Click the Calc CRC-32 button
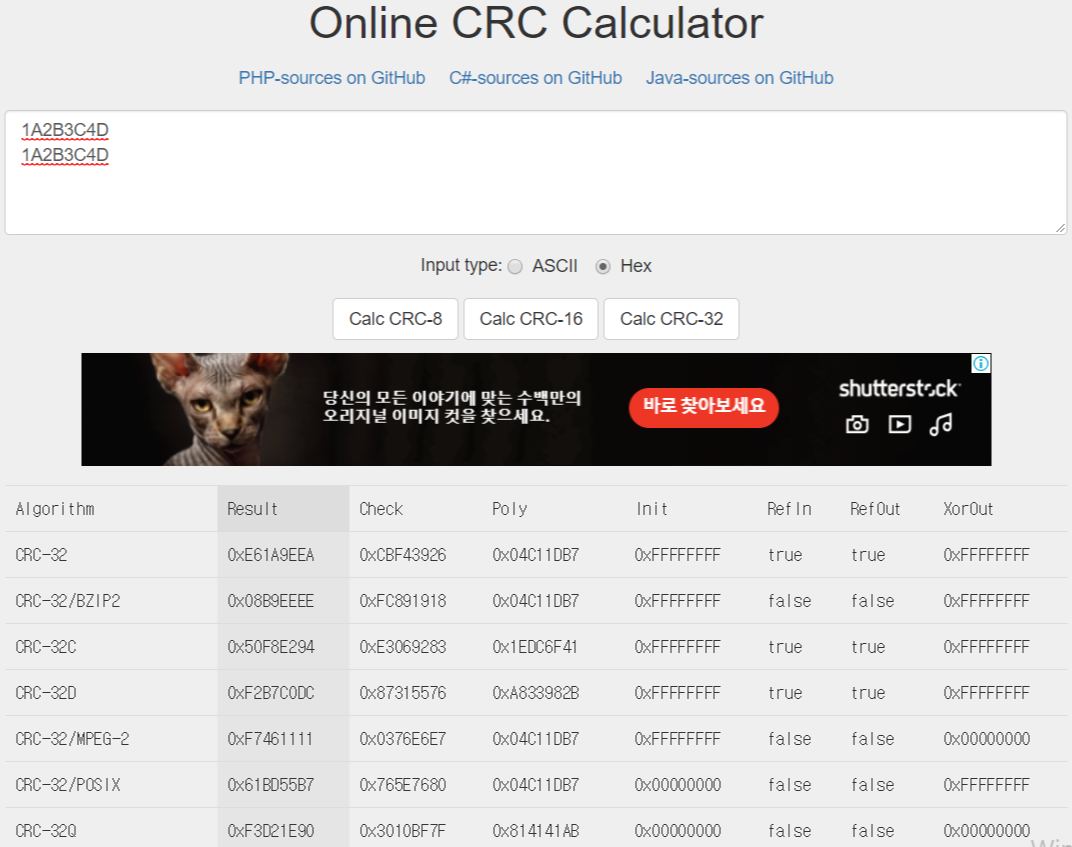The image size is (1072, 847). (671, 319)
